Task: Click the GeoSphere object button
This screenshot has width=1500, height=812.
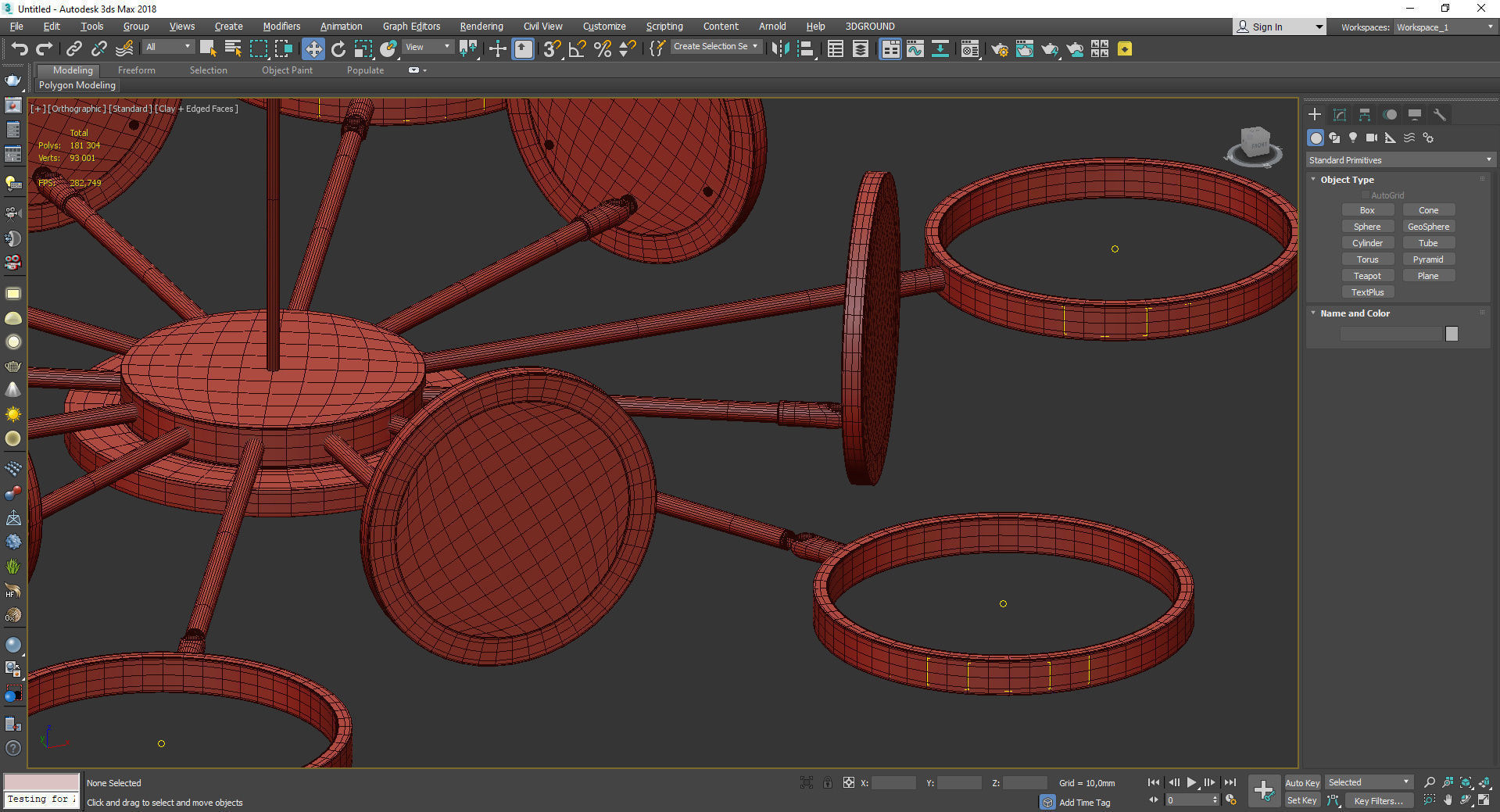Action: click(x=1428, y=227)
